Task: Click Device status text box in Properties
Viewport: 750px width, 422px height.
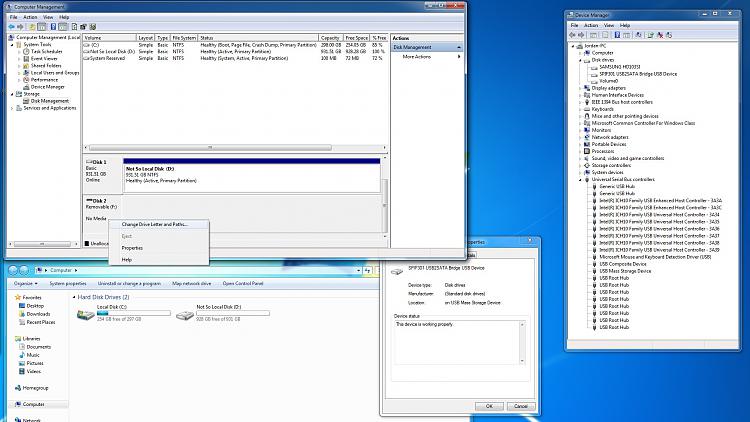Action: coord(460,343)
